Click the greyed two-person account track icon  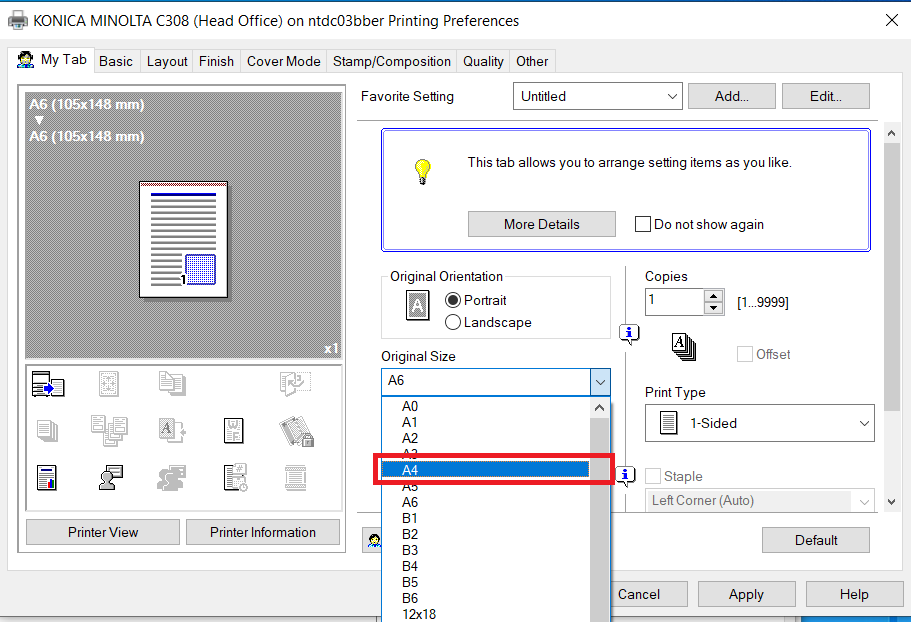[172, 478]
